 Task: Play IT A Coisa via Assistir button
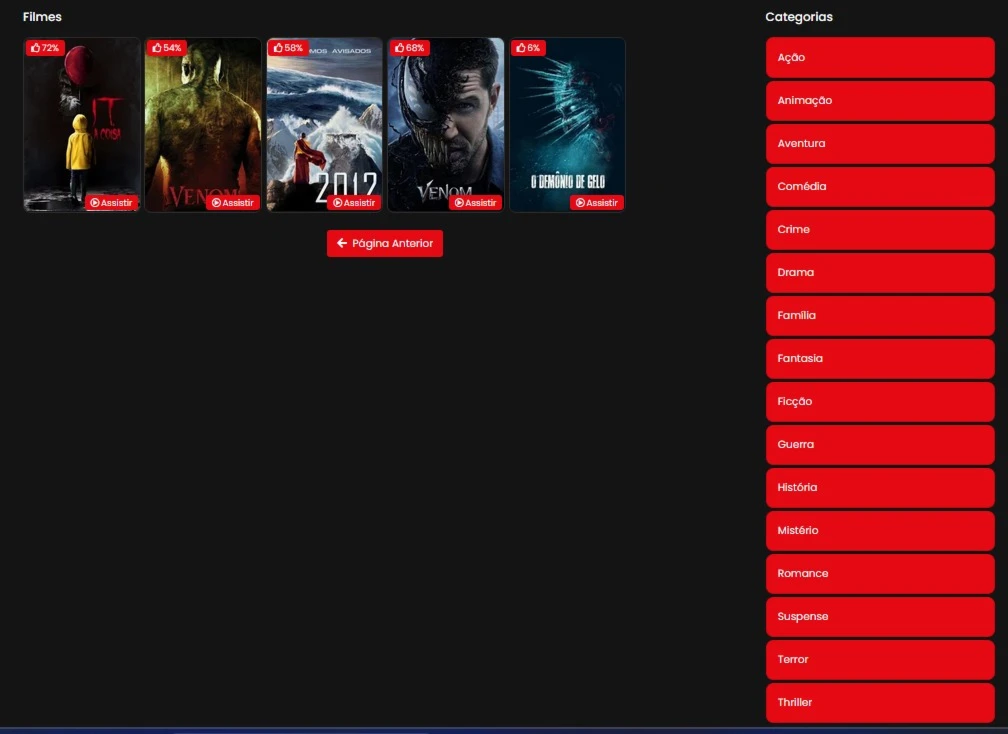tap(111, 202)
